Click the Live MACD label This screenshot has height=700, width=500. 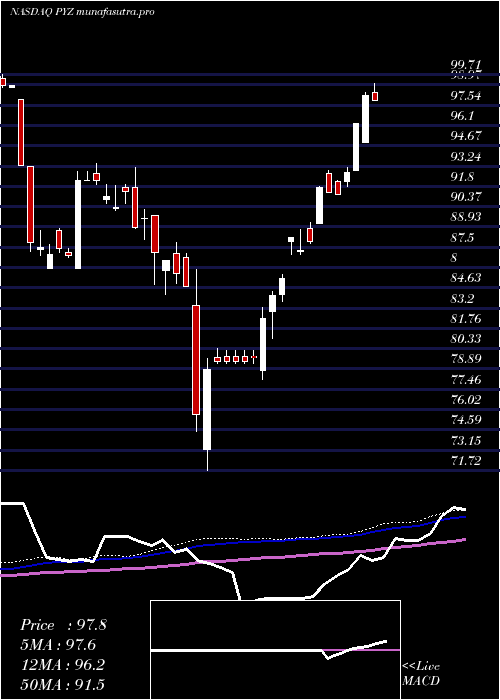click(421, 673)
